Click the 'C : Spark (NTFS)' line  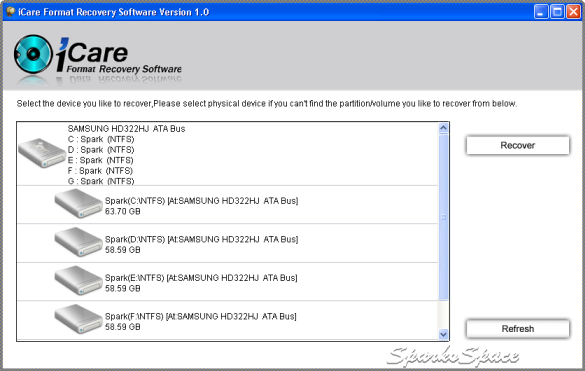tap(101, 139)
